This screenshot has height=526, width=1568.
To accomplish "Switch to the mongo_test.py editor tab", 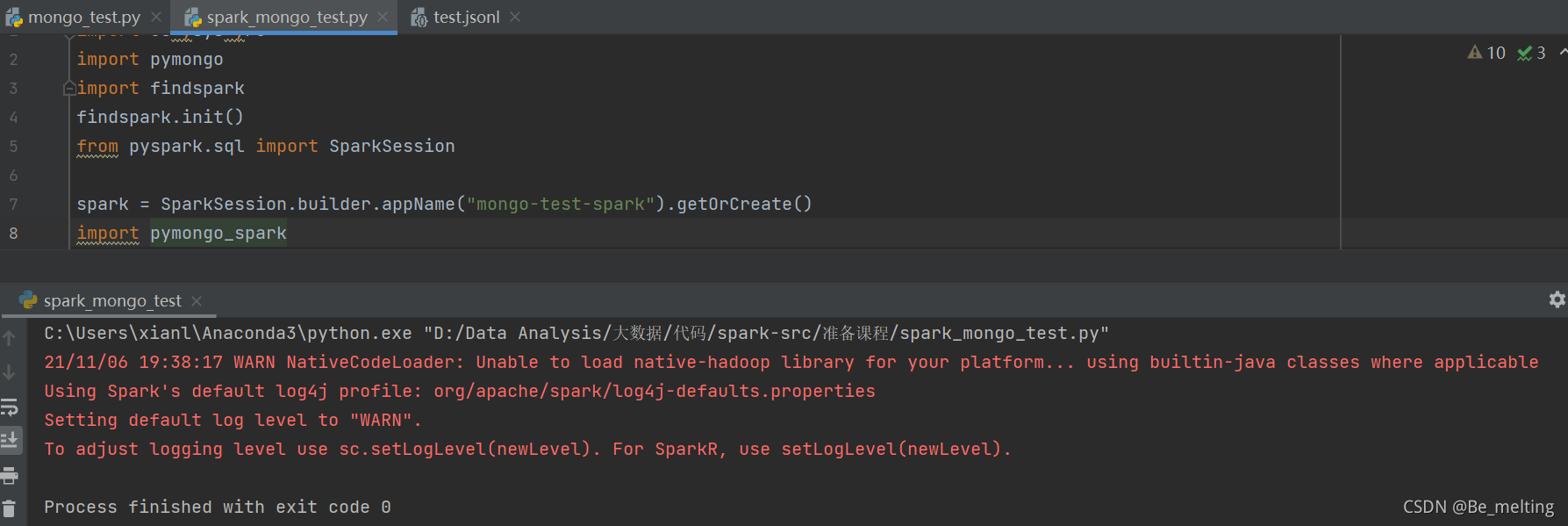I will pos(83,17).
